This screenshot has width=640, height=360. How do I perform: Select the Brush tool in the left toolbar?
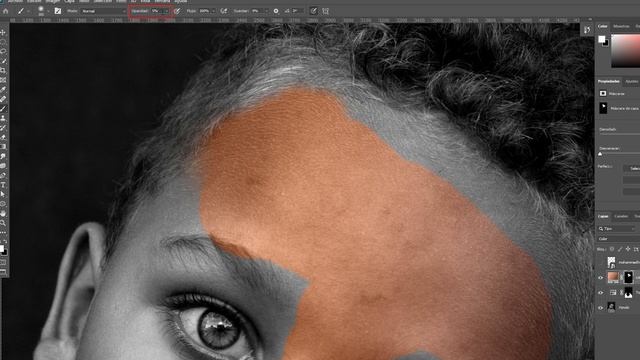(3, 109)
